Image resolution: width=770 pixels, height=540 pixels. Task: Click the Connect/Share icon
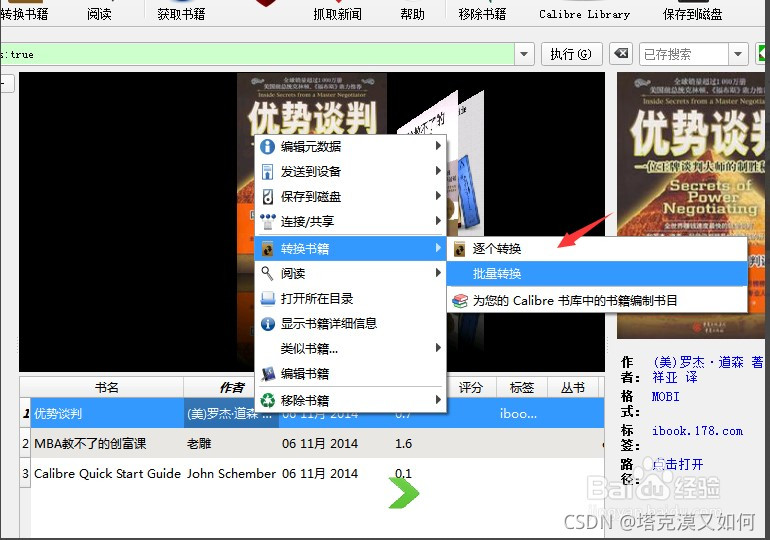tap(268, 221)
